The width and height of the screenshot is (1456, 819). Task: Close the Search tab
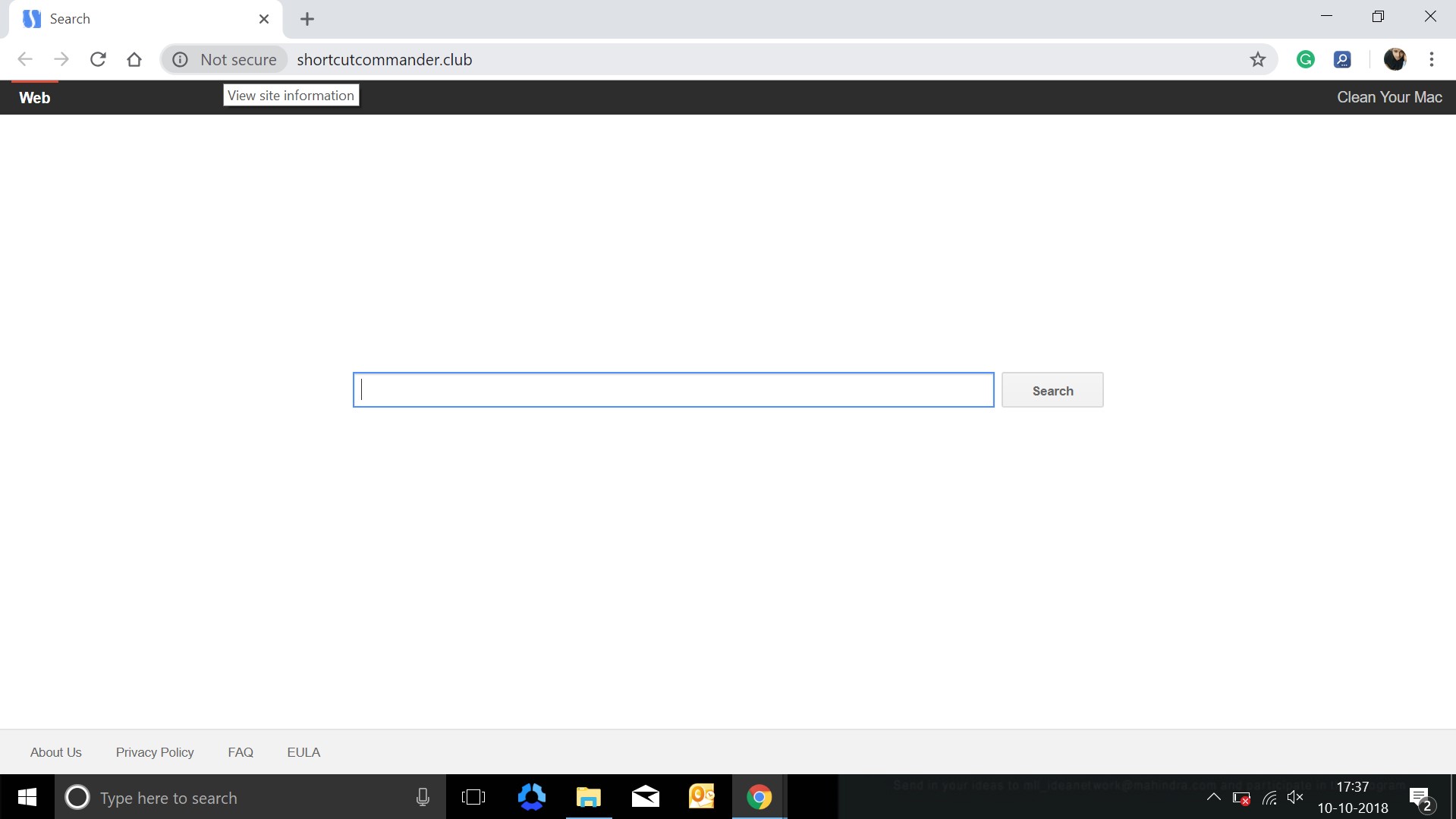pos(263,19)
